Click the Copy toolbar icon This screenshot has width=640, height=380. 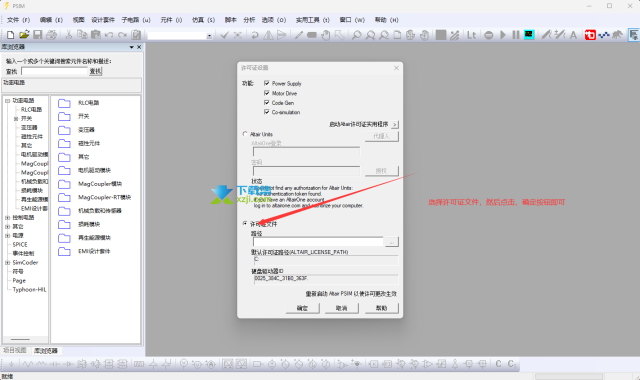[82, 35]
